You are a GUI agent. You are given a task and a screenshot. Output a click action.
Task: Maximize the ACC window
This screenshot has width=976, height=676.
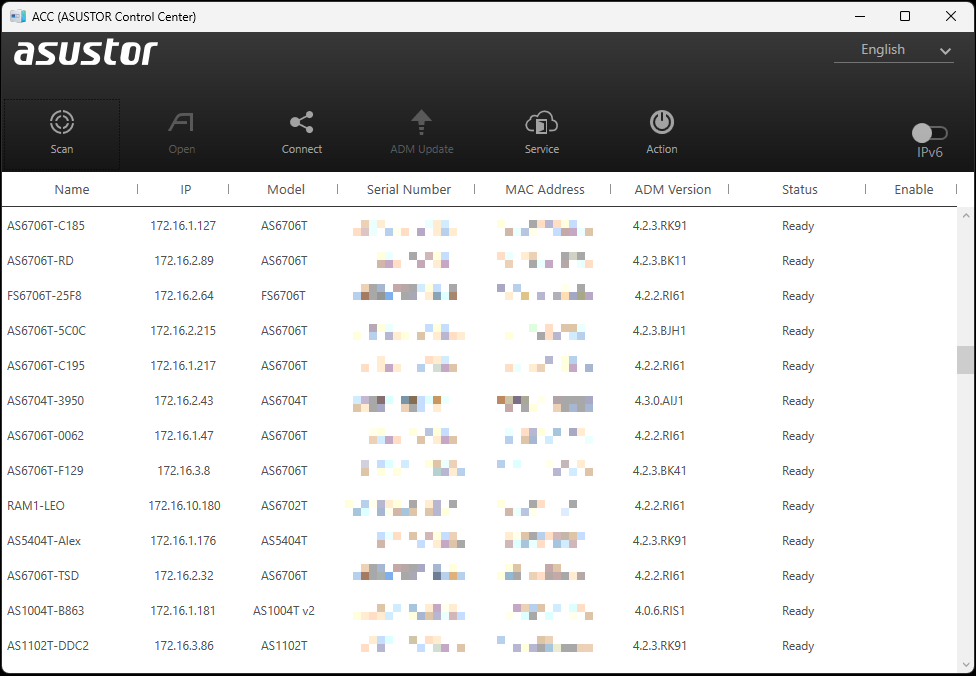905,16
